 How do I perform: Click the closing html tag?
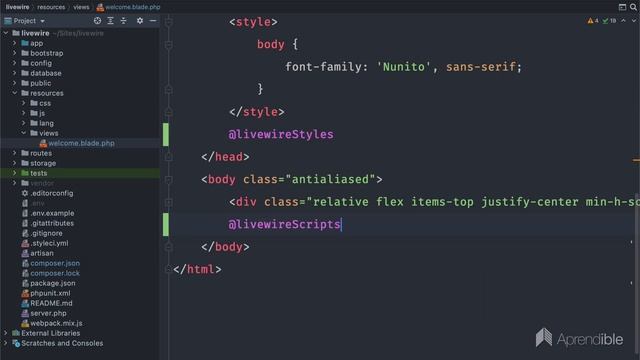pos(197,269)
